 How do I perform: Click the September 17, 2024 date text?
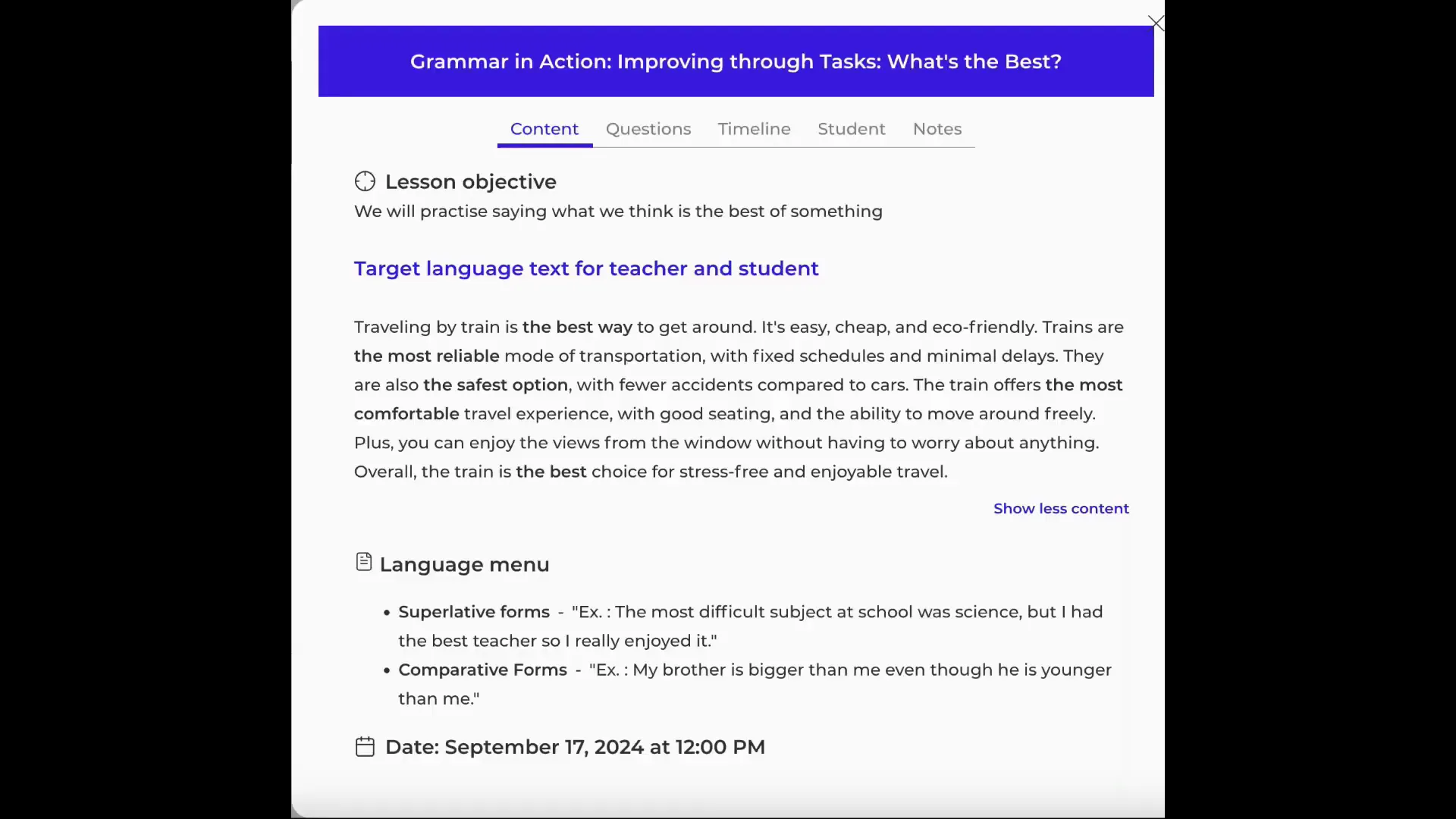pyautogui.click(x=574, y=747)
